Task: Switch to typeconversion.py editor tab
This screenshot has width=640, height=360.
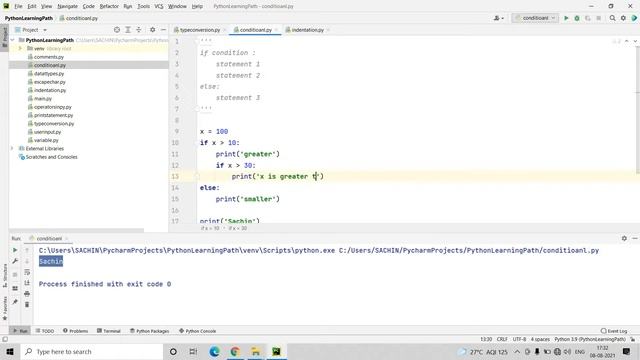Action: point(200,30)
